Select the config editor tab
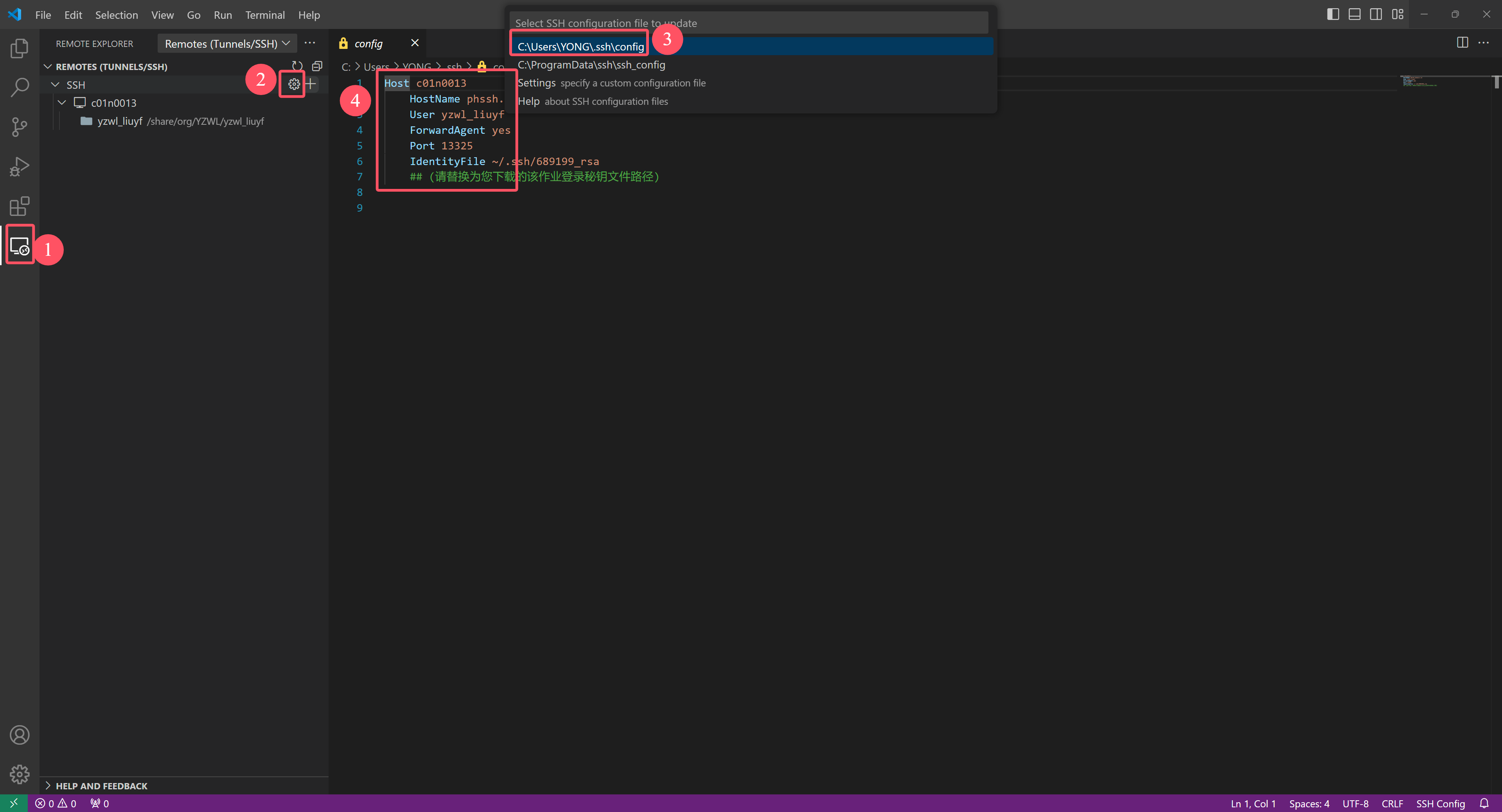The image size is (1502, 812). pyautogui.click(x=368, y=44)
